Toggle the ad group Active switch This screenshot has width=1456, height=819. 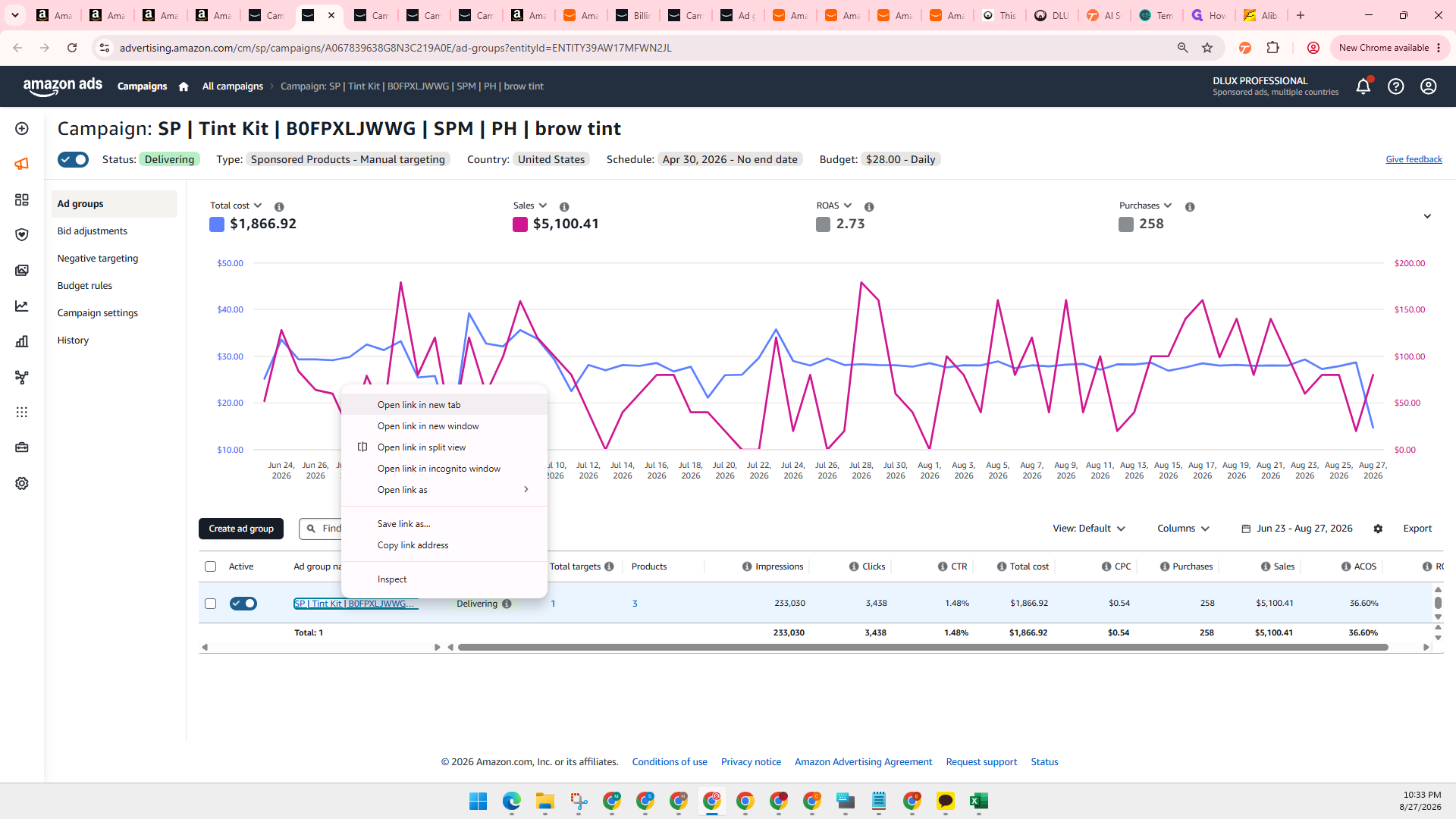click(243, 604)
